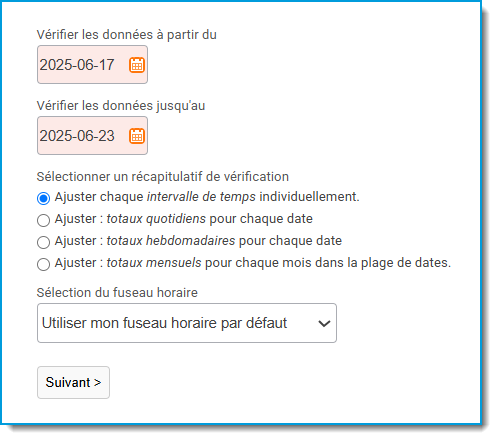The image size is (496, 439).
Task: Click the chevron arrow of the fuseau horaire dropdown
Action: [324, 323]
